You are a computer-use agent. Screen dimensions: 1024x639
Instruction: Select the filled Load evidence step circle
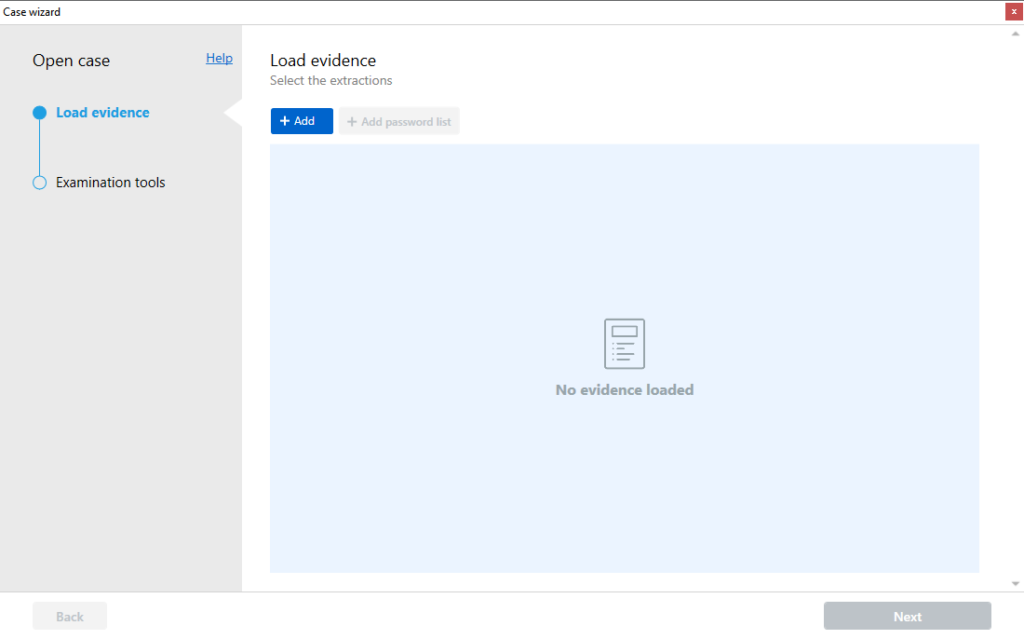click(40, 113)
